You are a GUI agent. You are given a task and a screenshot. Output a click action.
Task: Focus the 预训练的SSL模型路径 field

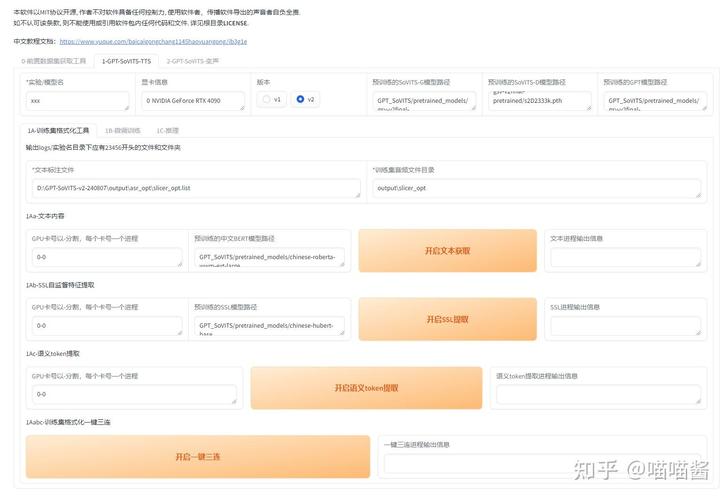(x=270, y=326)
